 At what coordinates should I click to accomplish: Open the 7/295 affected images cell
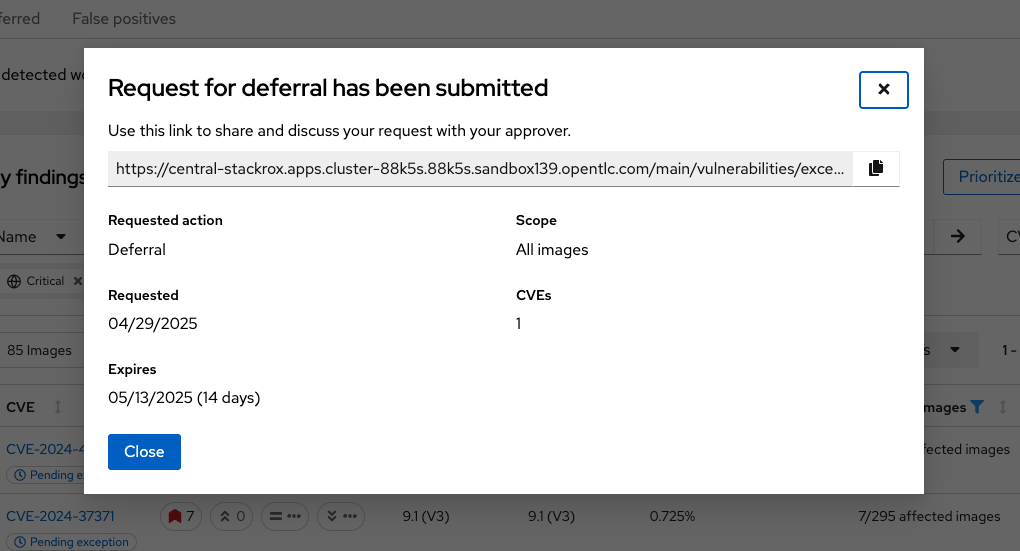tap(929, 517)
